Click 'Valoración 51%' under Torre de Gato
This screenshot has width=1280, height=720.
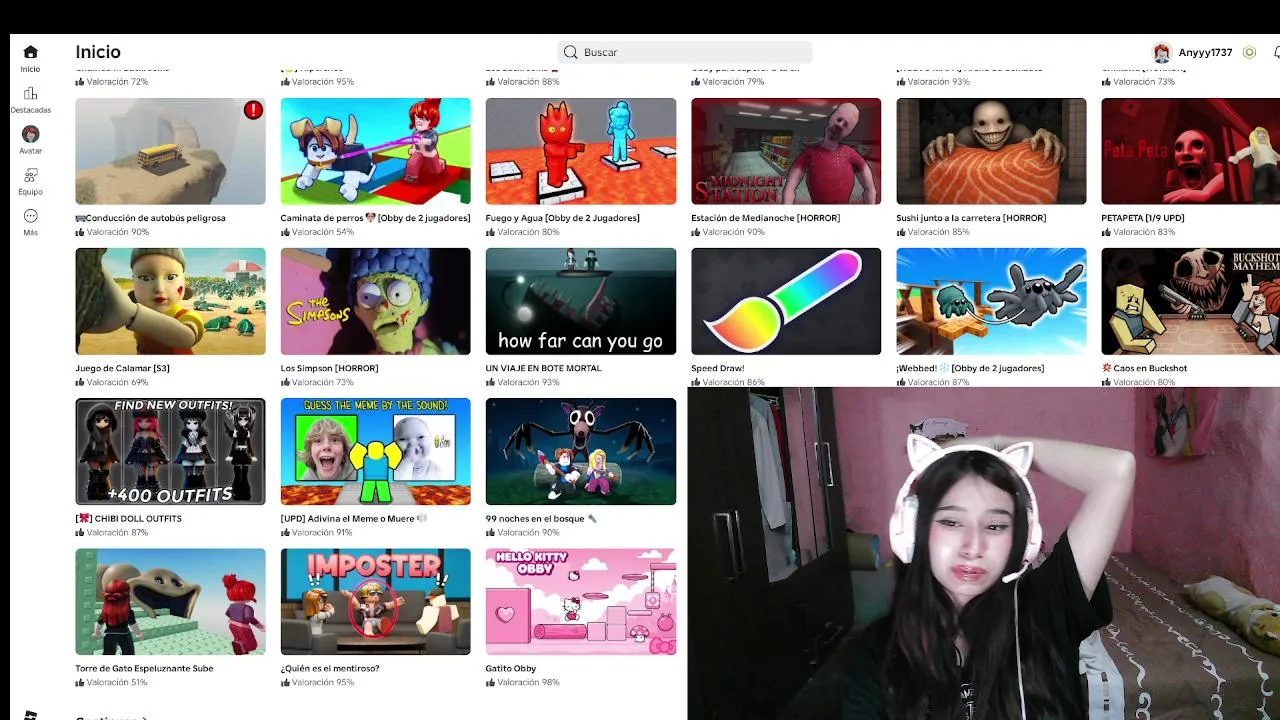111,682
